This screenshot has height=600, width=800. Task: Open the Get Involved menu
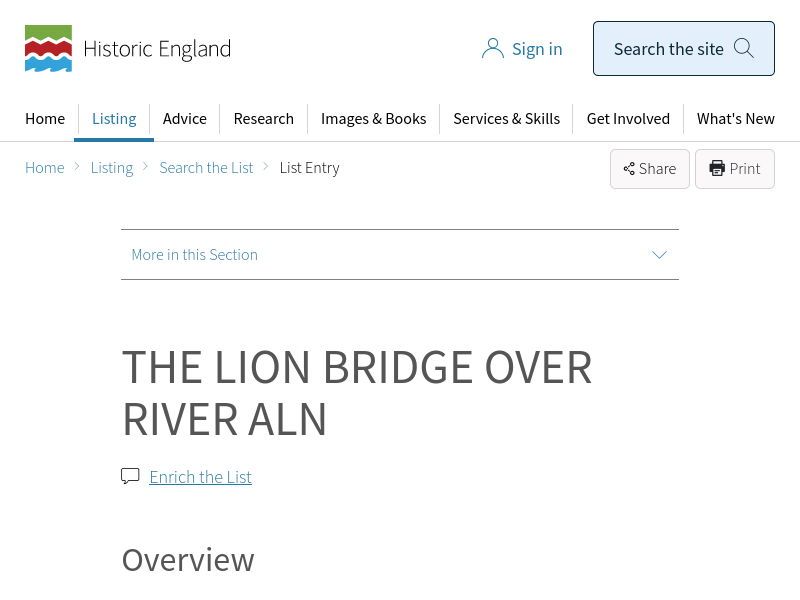(628, 119)
